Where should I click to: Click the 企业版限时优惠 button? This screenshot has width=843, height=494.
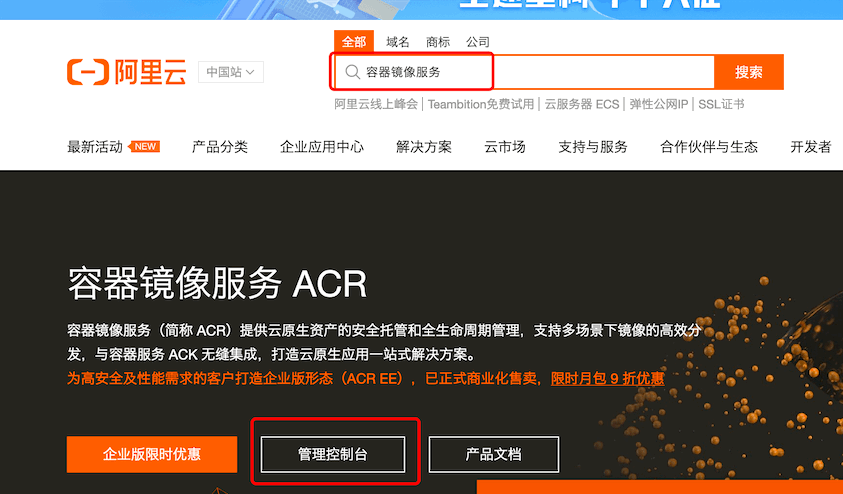[x=152, y=454]
